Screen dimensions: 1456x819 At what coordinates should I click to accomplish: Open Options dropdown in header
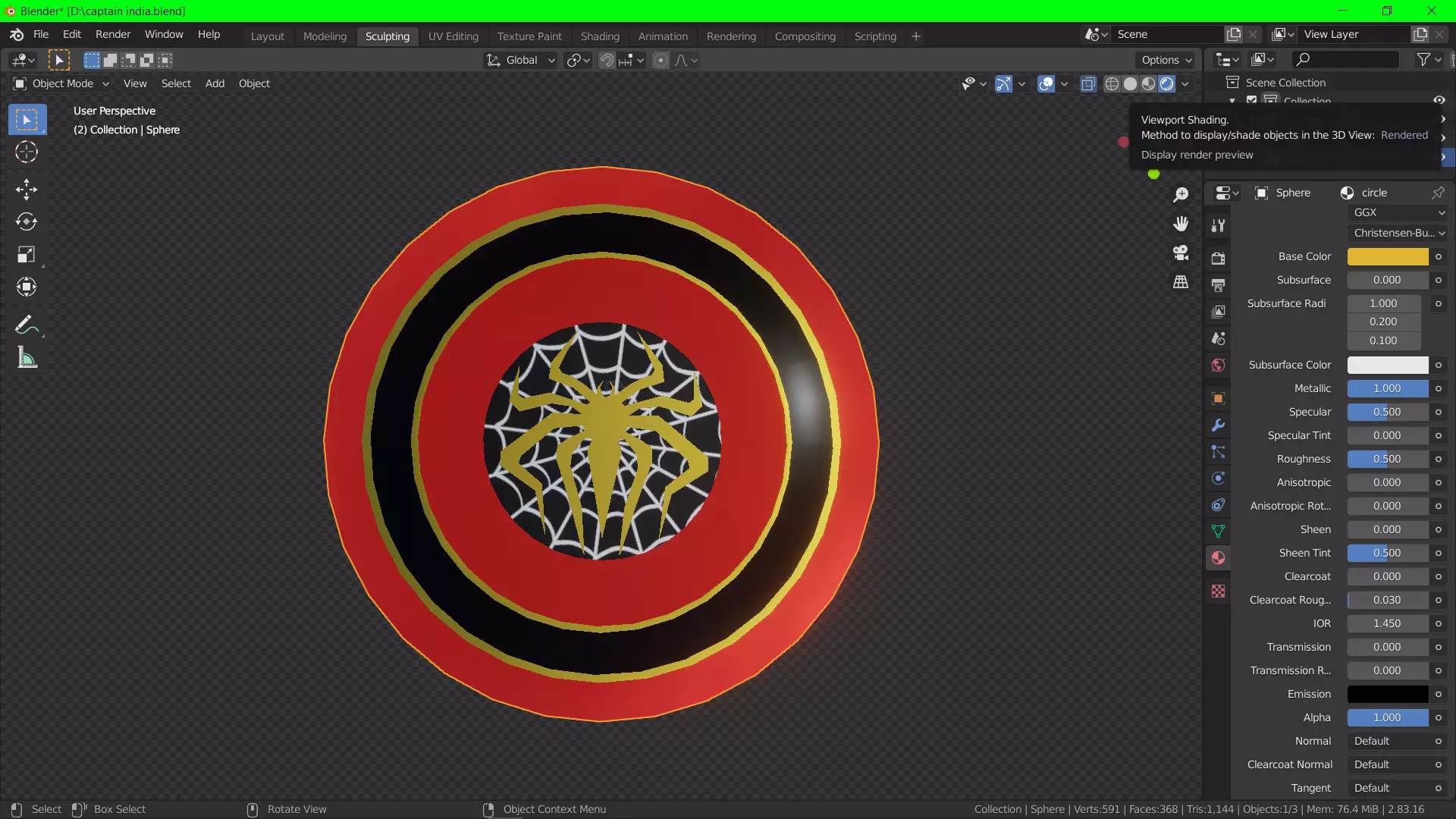pyautogui.click(x=1166, y=60)
